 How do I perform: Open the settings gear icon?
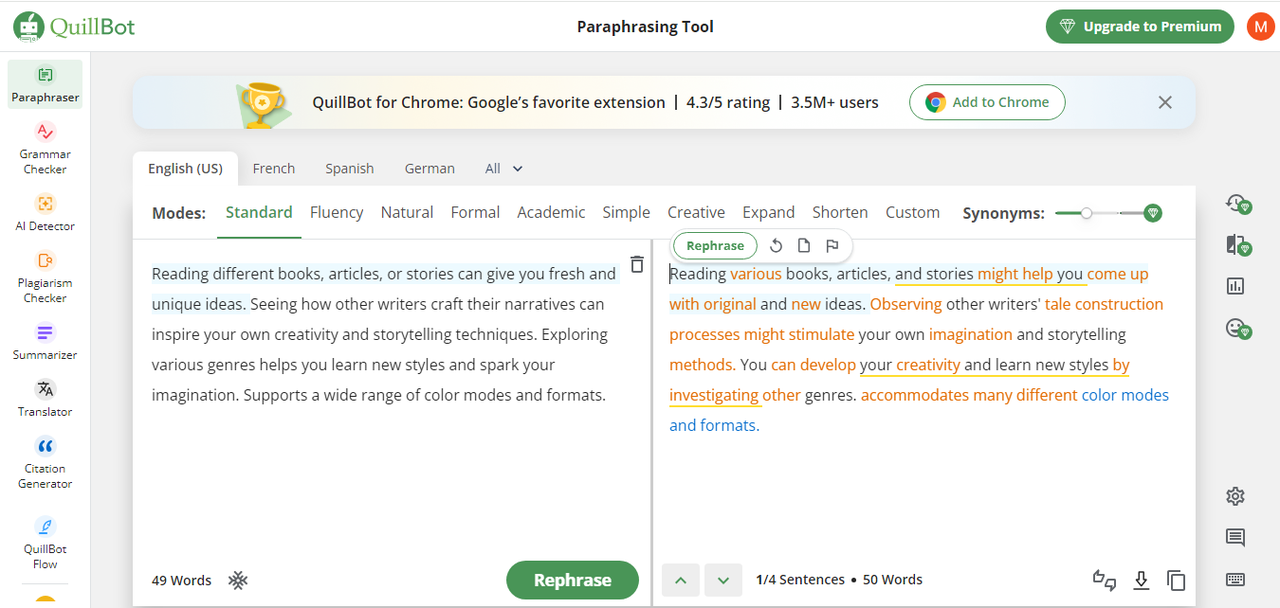1235,496
